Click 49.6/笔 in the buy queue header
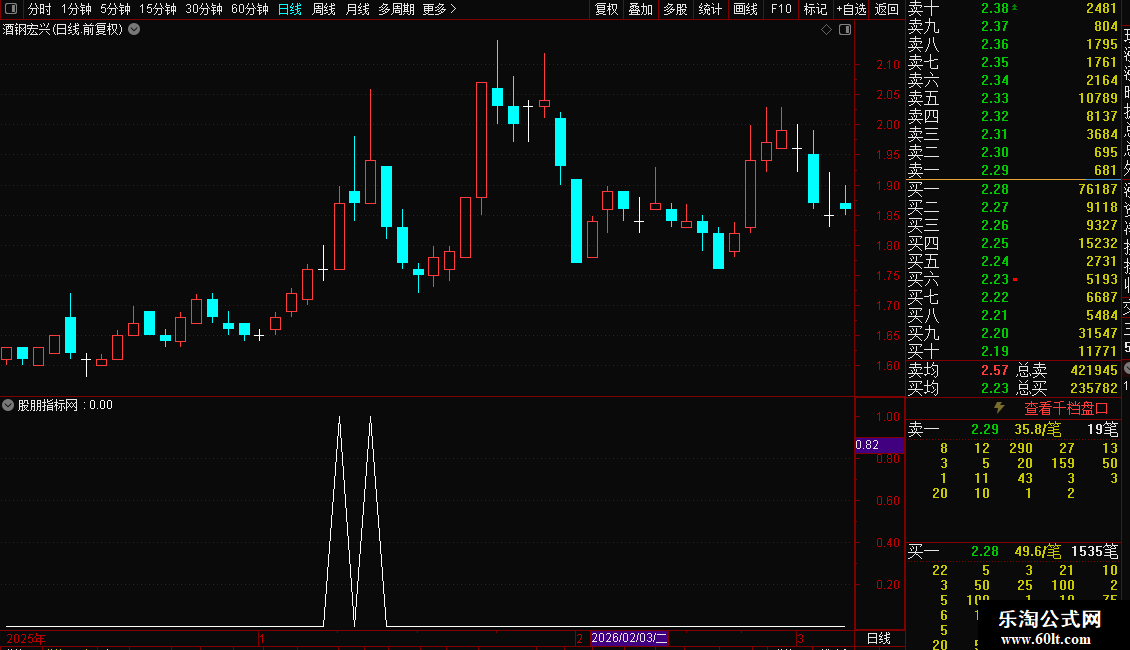The height and width of the screenshot is (650, 1130). (1038, 552)
